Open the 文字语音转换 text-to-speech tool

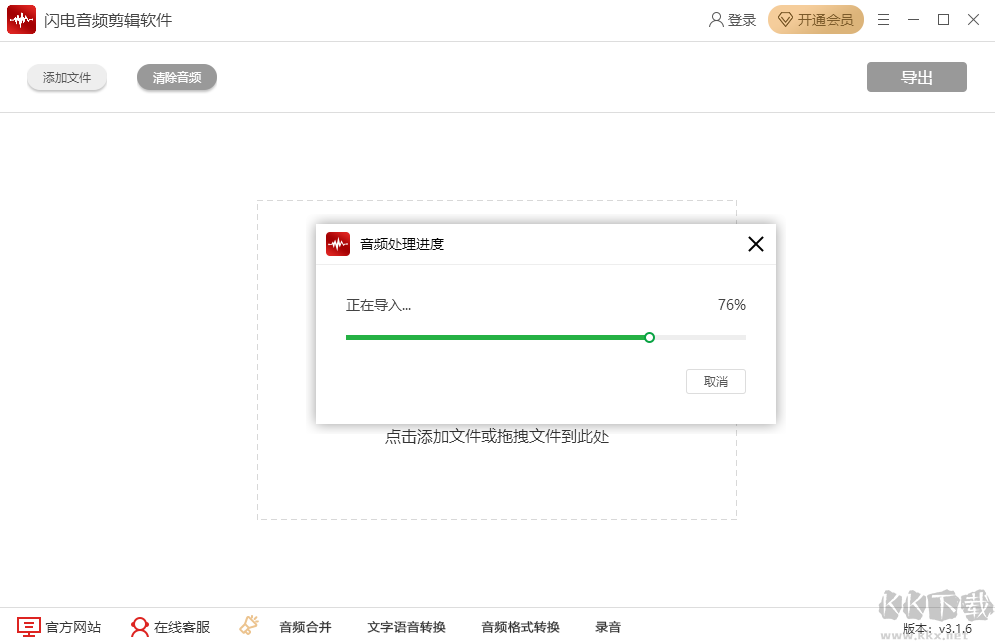pos(409,626)
